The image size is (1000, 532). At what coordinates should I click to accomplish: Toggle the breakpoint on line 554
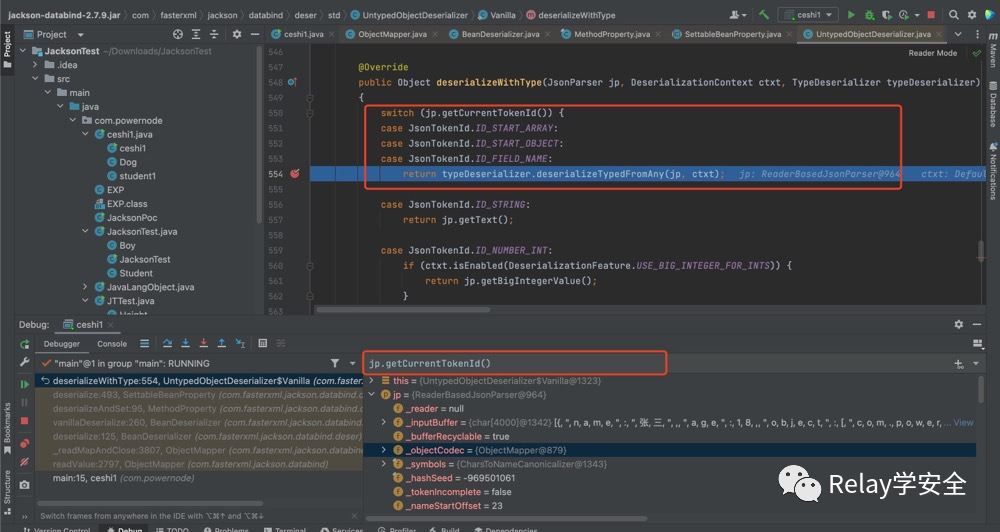coord(295,174)
